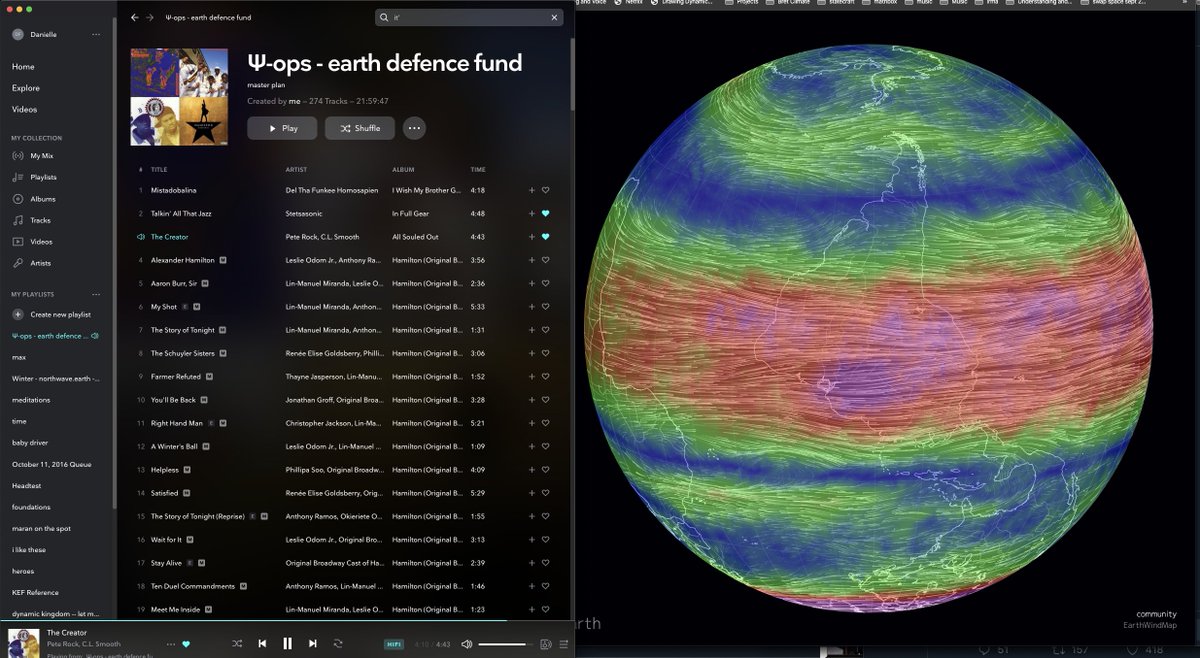This screenshot has height=658, width=1200.
Task: Mute audio with the volume speaker icon
Action: (x=468, y=644)
